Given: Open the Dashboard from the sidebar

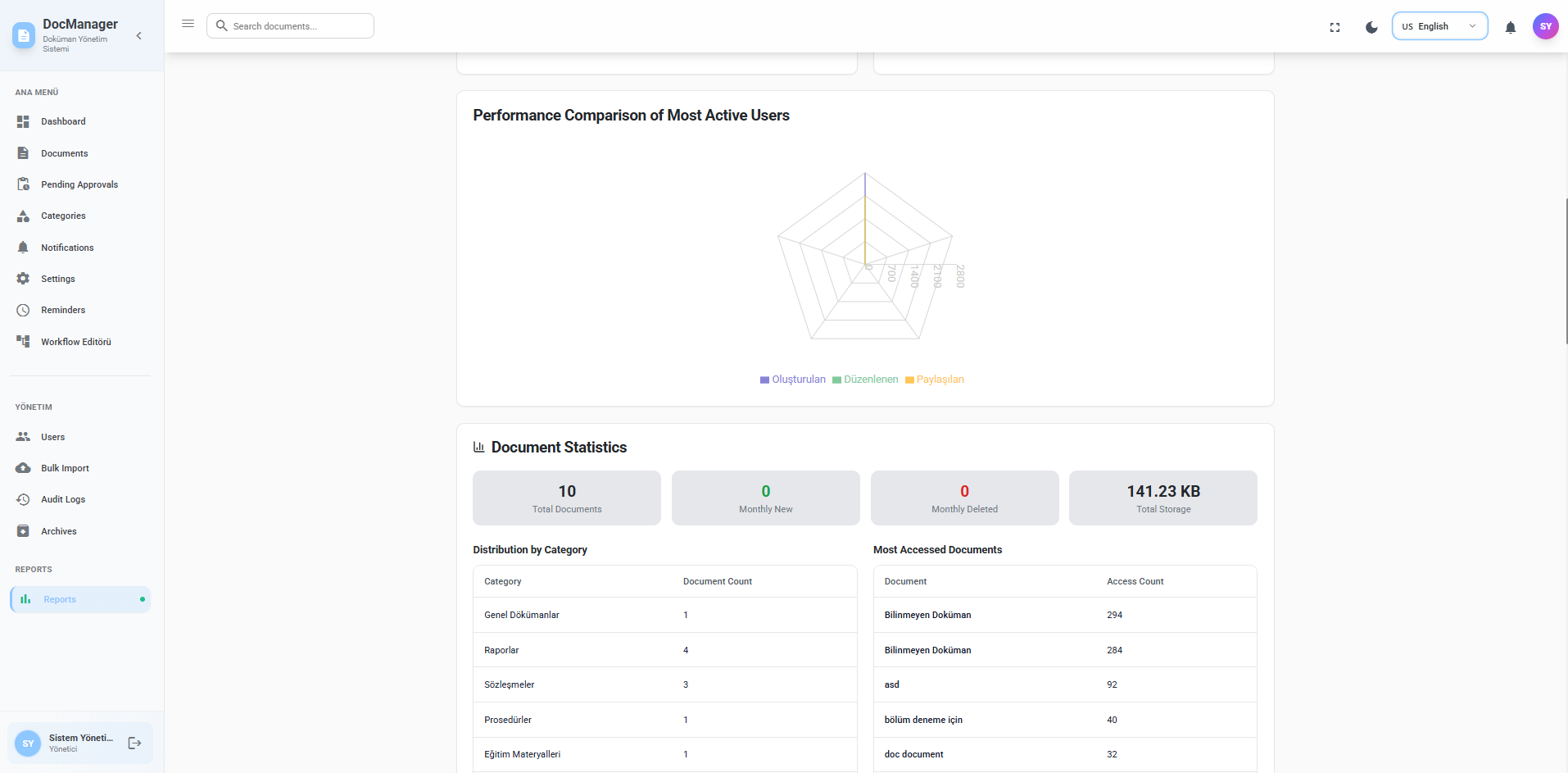Looking at the screenshot, I should click(63, 121).
